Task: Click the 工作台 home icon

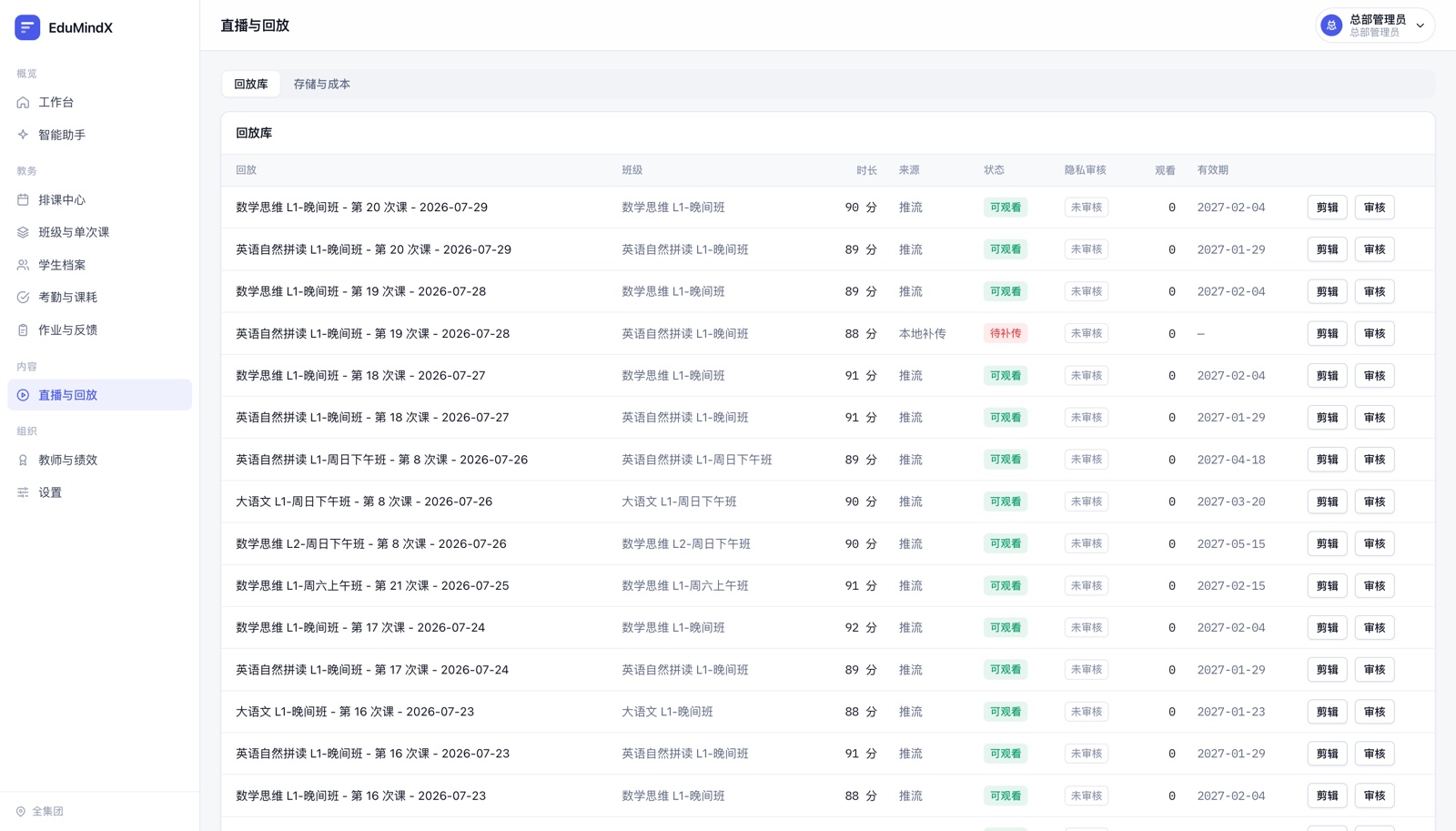Action: pos(23,103)
